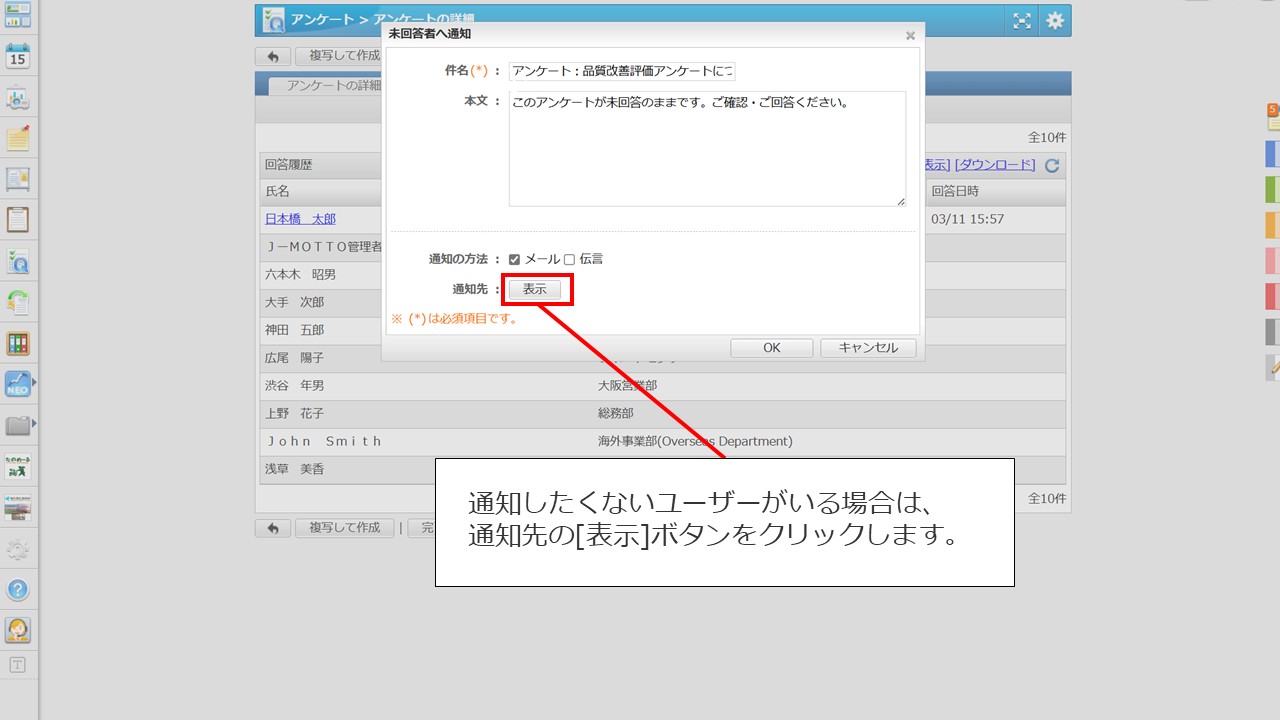1280x720 pixels.
Task: Open the top portal icon in sidebar
Action: [18, 15]
